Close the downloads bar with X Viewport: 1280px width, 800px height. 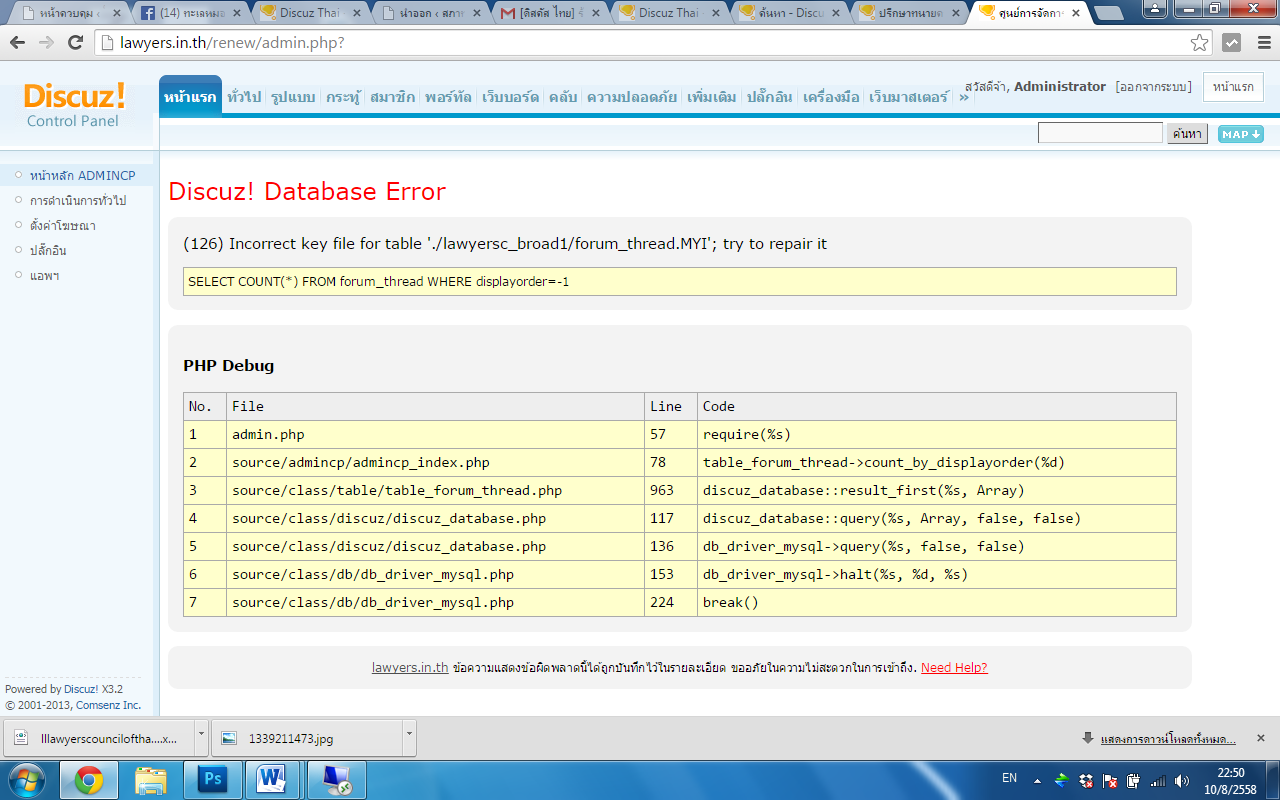click(1261, 738)
